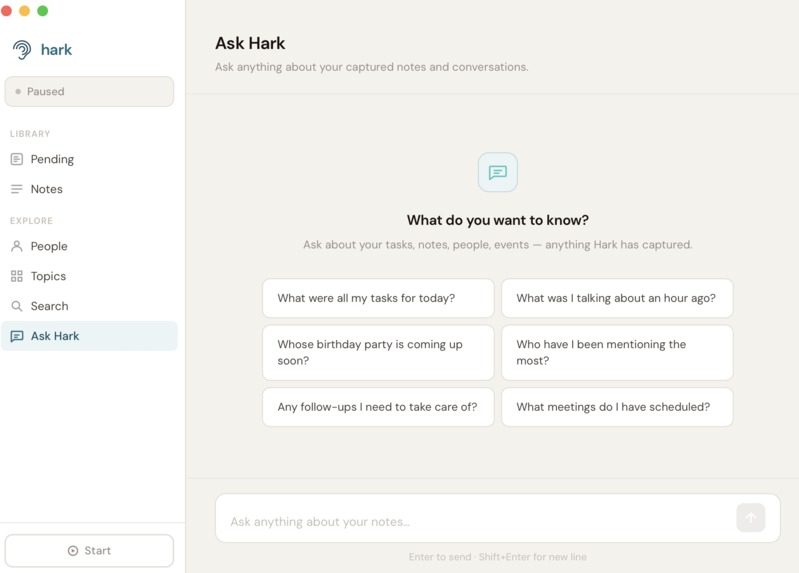799x573 pixels.
Task: Open the Pending library section
Action: 89,159
